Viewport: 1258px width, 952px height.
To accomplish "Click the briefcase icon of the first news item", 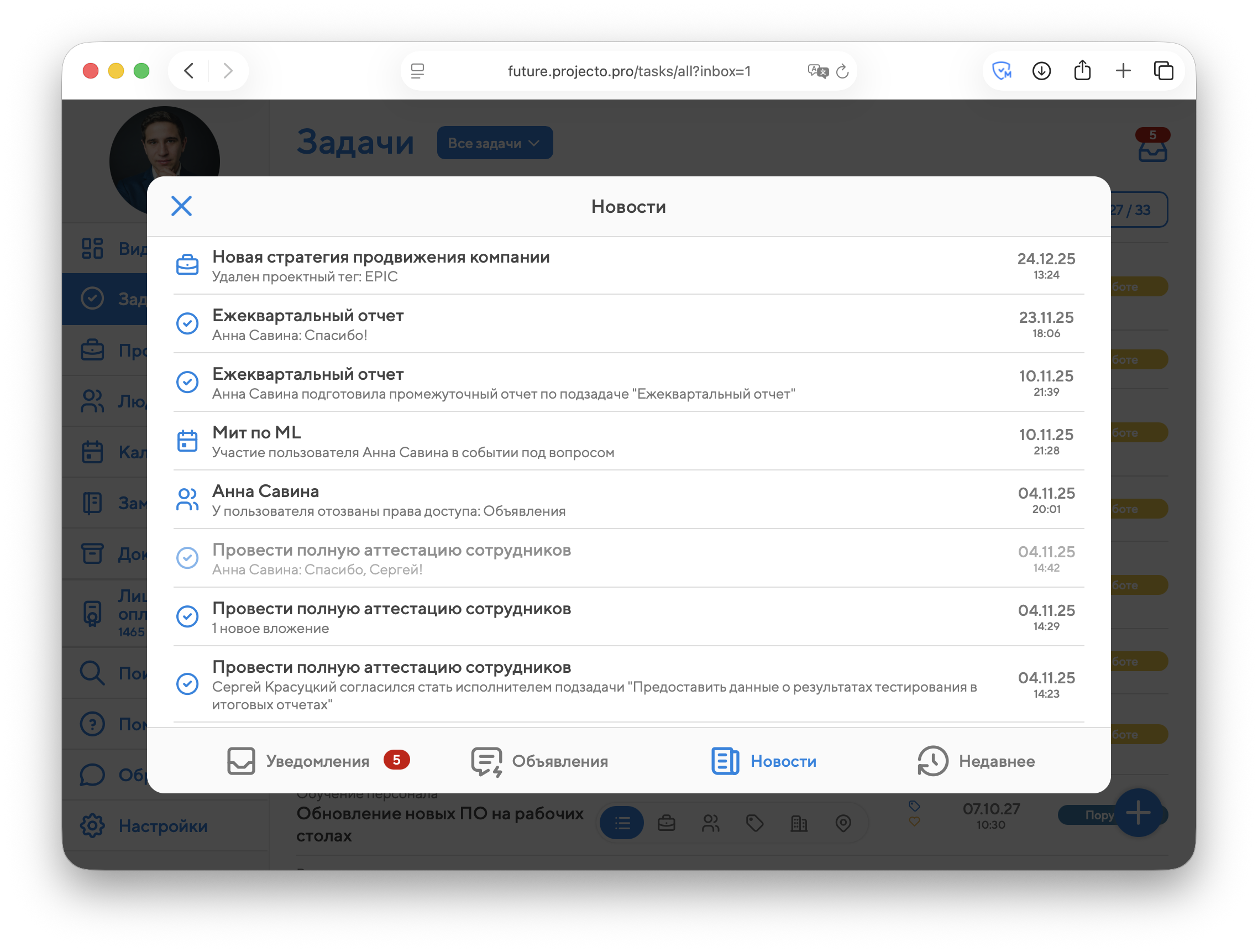I will pyautogui.click(x=187, y=265).
